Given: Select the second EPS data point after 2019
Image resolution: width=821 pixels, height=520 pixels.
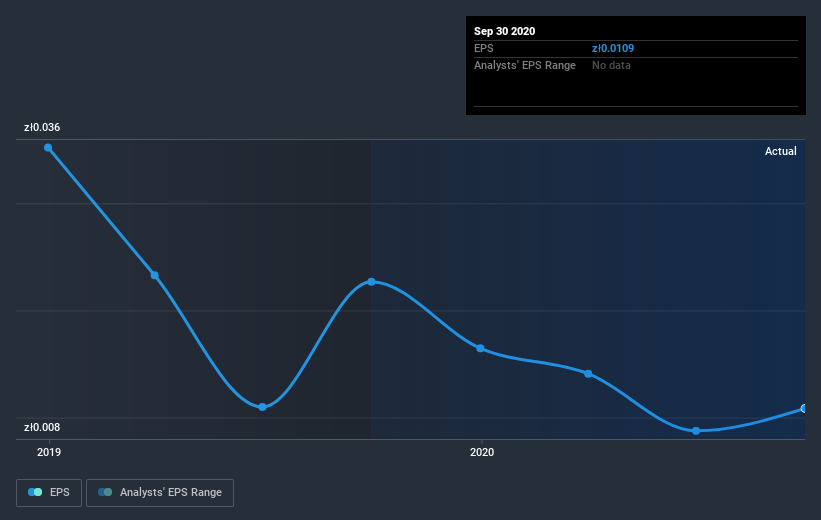Looking at the screenshot, I should 154,275.
